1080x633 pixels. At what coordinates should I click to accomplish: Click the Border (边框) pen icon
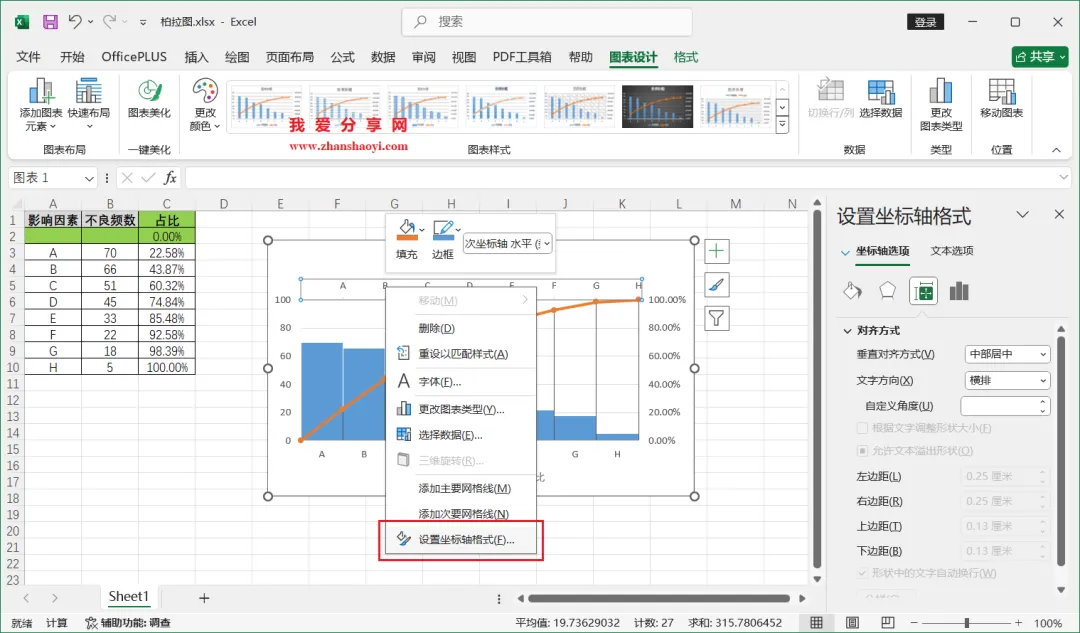tap(442, 229)
